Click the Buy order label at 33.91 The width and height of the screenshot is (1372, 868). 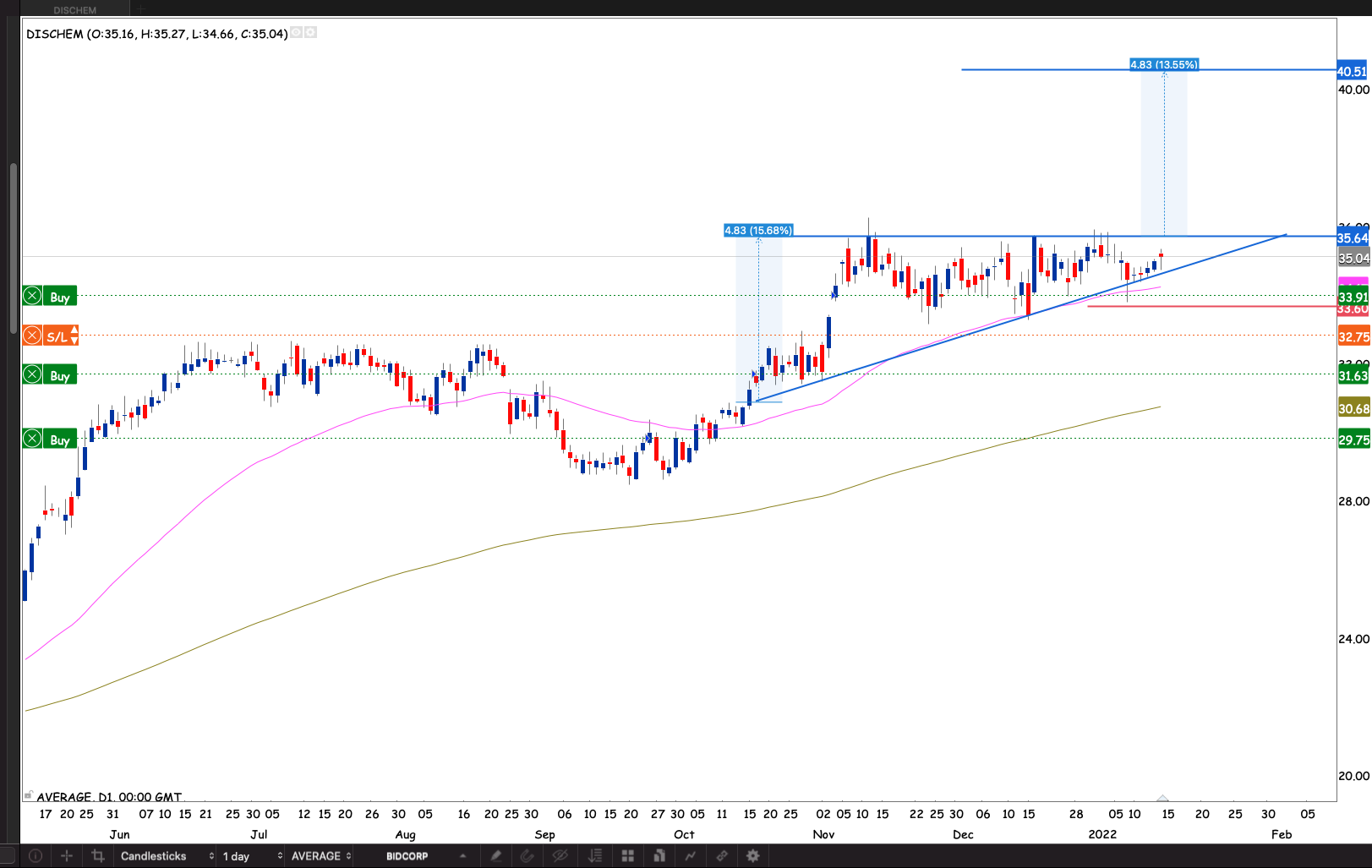coord(60,297)
